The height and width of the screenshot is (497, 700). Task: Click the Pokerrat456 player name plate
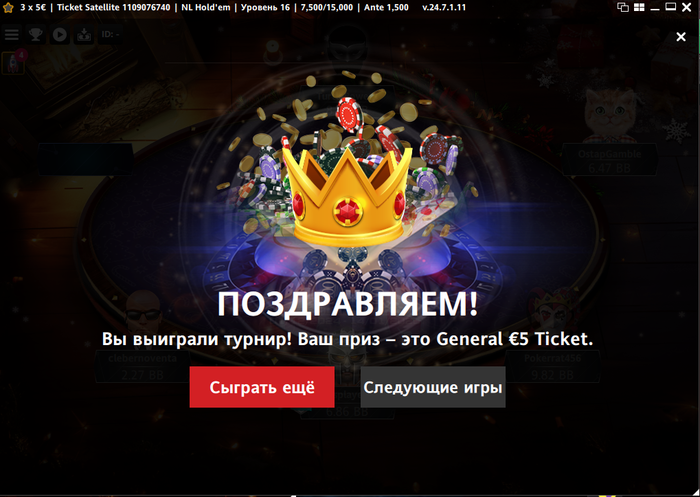(552, 366)
